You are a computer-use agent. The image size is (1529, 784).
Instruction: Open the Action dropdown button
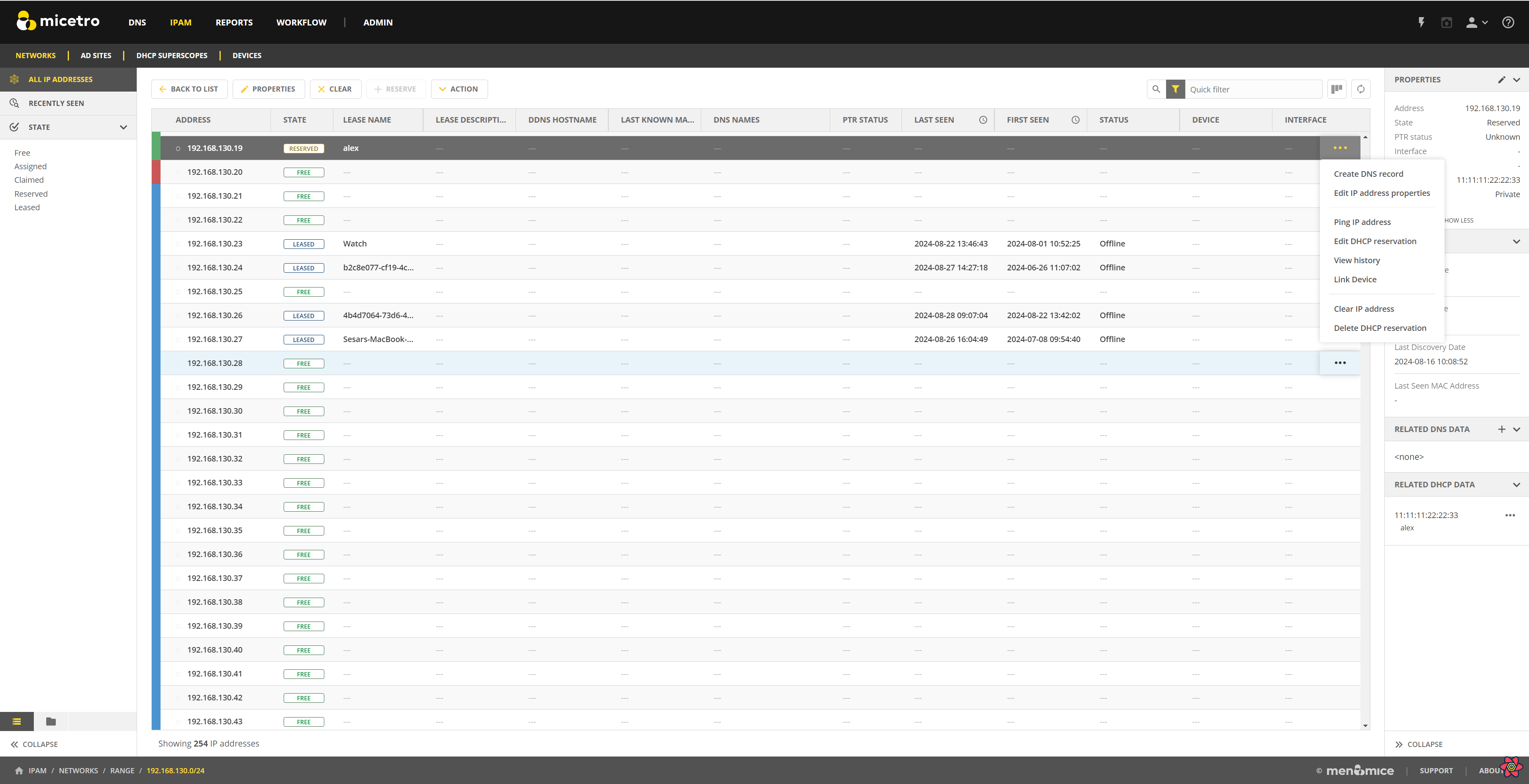(x=458, y=89)
